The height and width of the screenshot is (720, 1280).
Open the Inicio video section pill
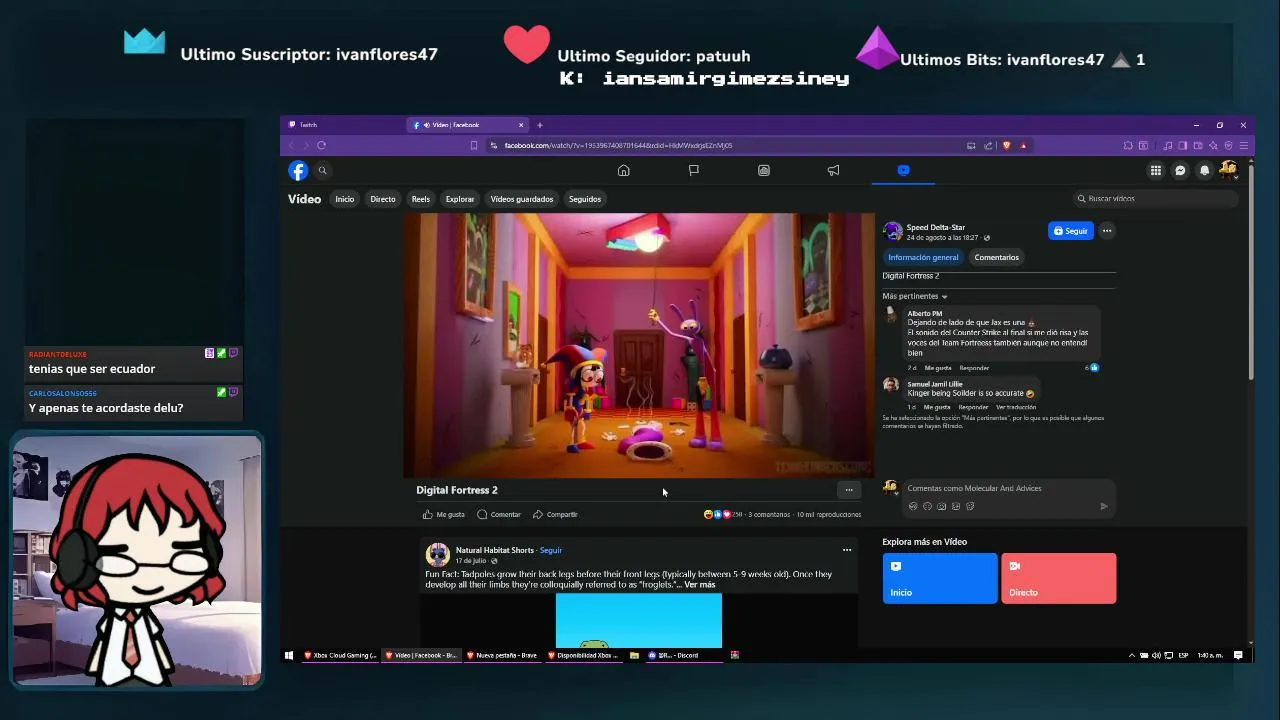(x=344, y=199)
